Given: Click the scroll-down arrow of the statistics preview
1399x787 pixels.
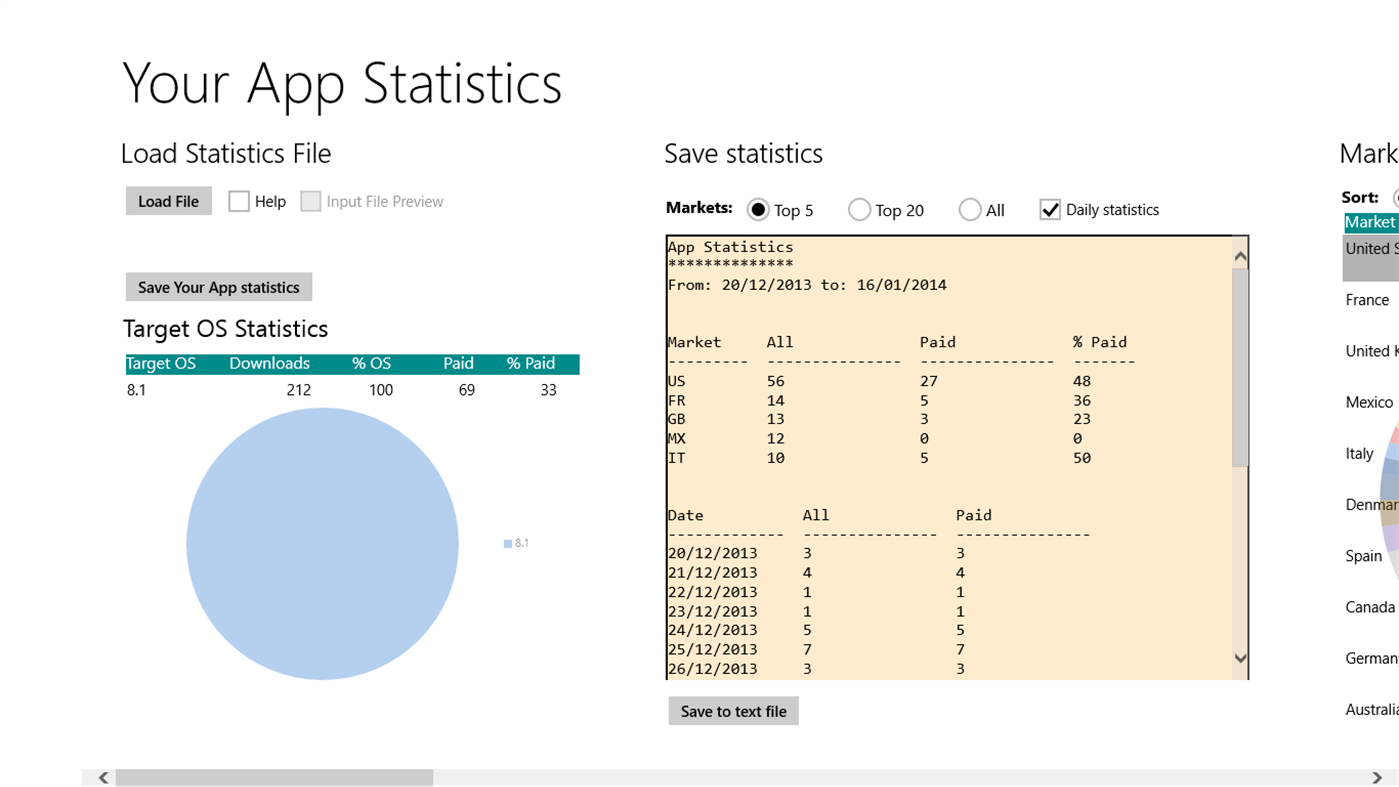Looking at the screenshot, I should (x=1240, y=659).
